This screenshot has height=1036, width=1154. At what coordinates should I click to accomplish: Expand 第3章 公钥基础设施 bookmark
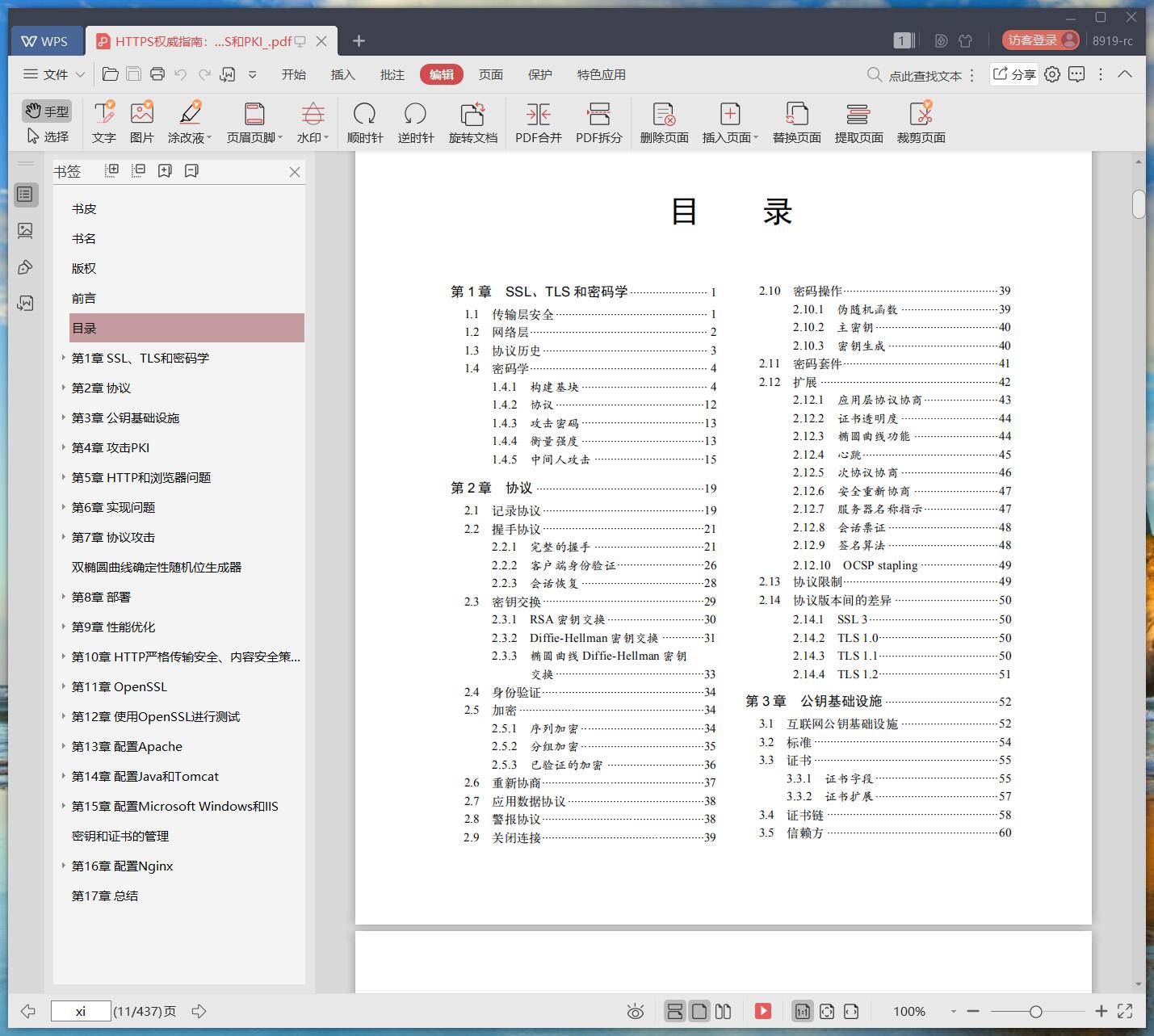(x=64, y=417)
